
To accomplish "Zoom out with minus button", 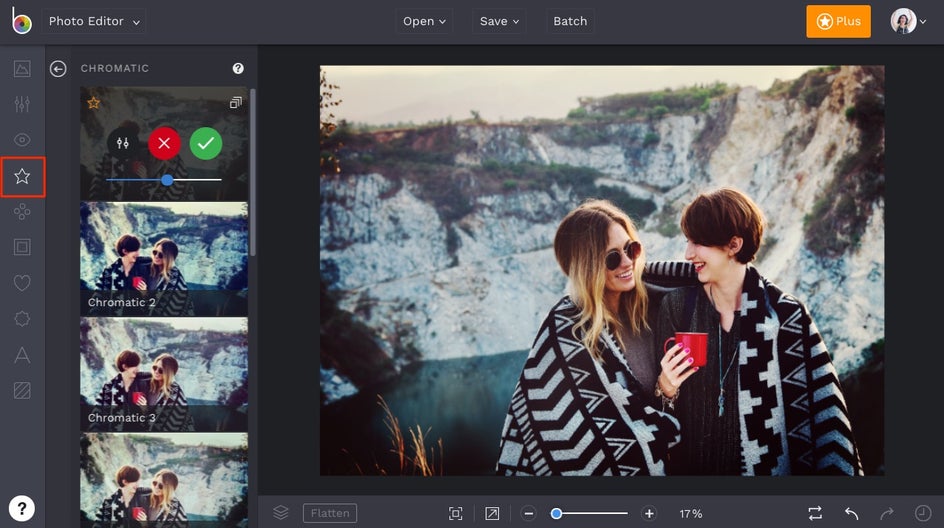I will tap(529, 514).
